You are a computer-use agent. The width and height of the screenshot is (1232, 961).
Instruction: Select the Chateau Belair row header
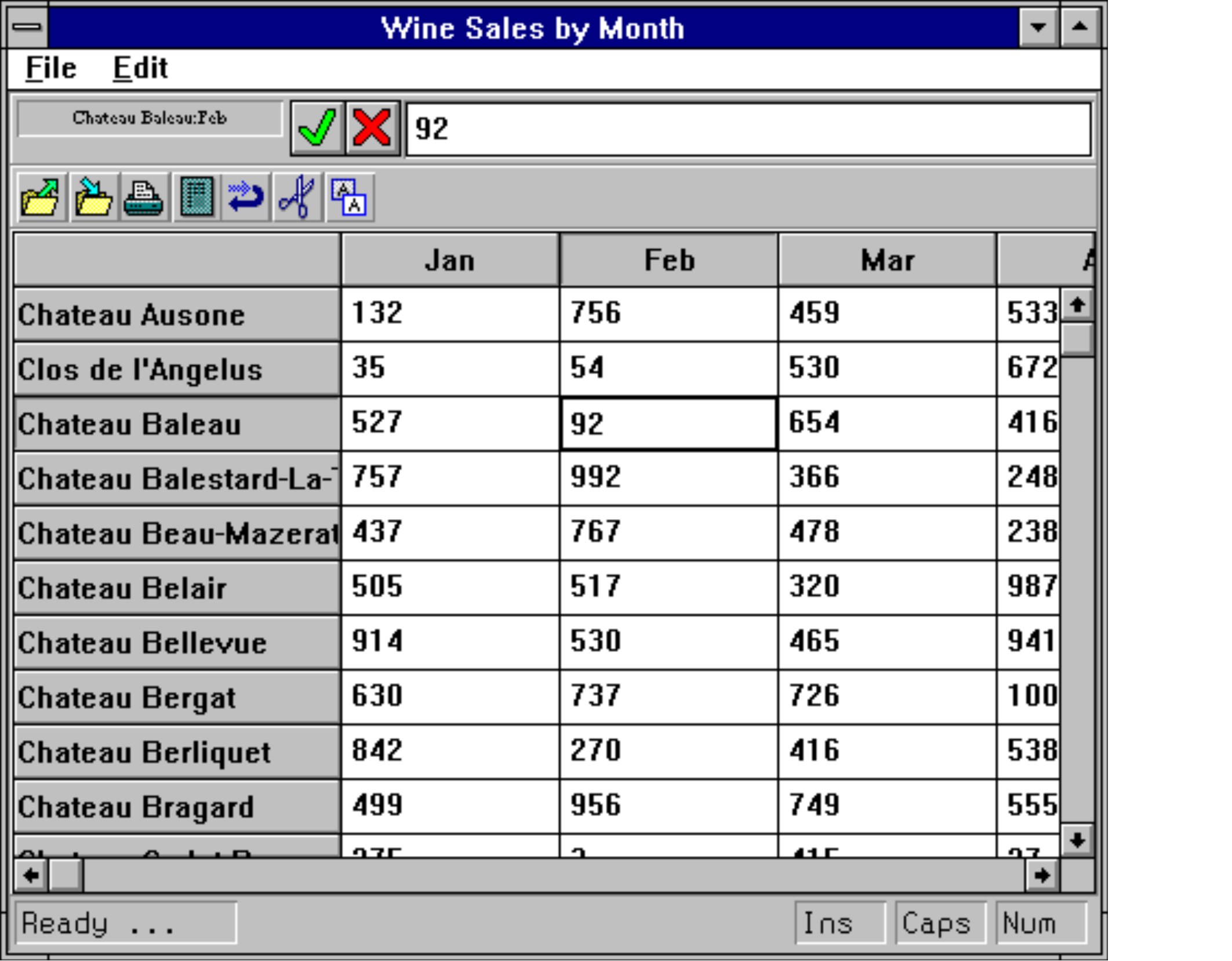click(177, 588)
